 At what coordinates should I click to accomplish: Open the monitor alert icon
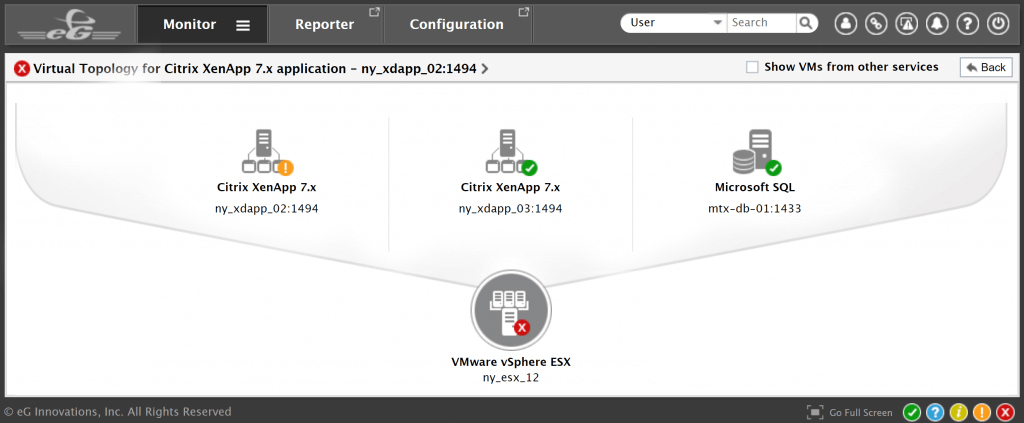(906, 24)
